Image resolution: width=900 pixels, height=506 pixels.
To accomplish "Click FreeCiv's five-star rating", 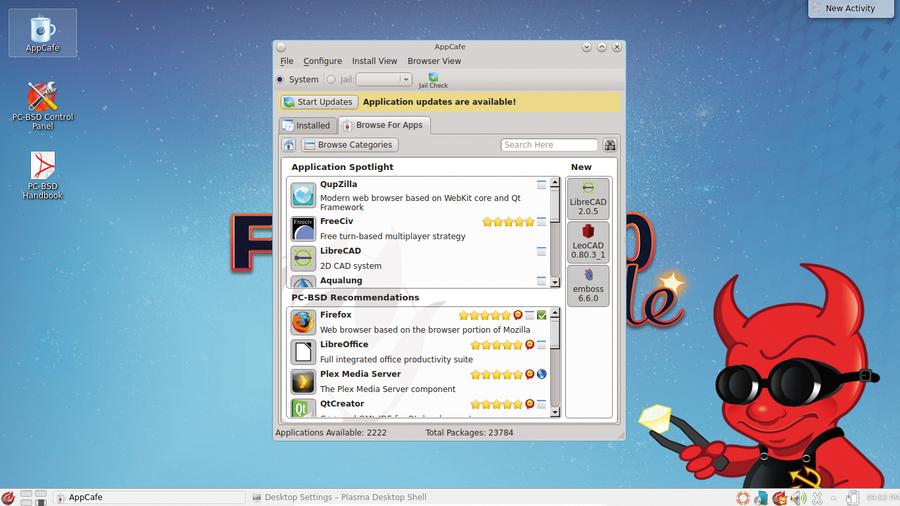I will pyautogui.click(x=508, y=222).
